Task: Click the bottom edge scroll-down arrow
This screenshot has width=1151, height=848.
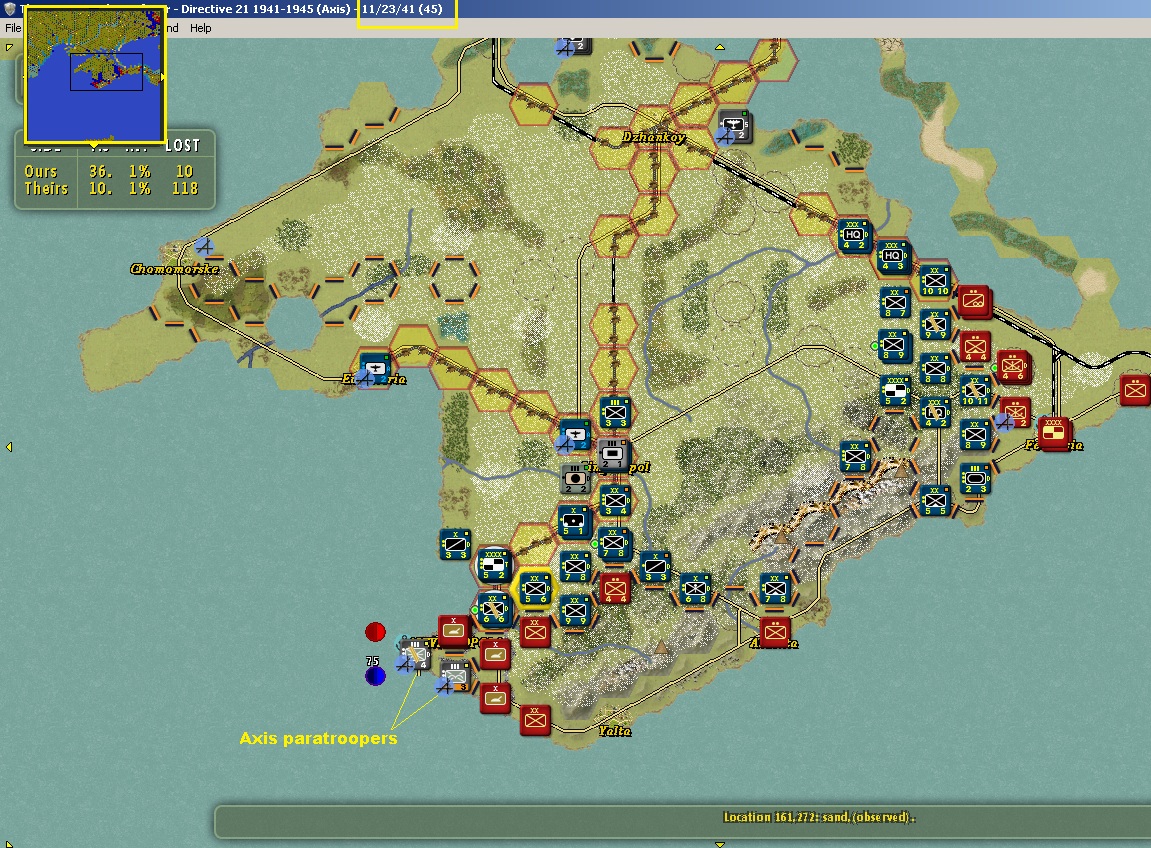Action: pos(719,844)
